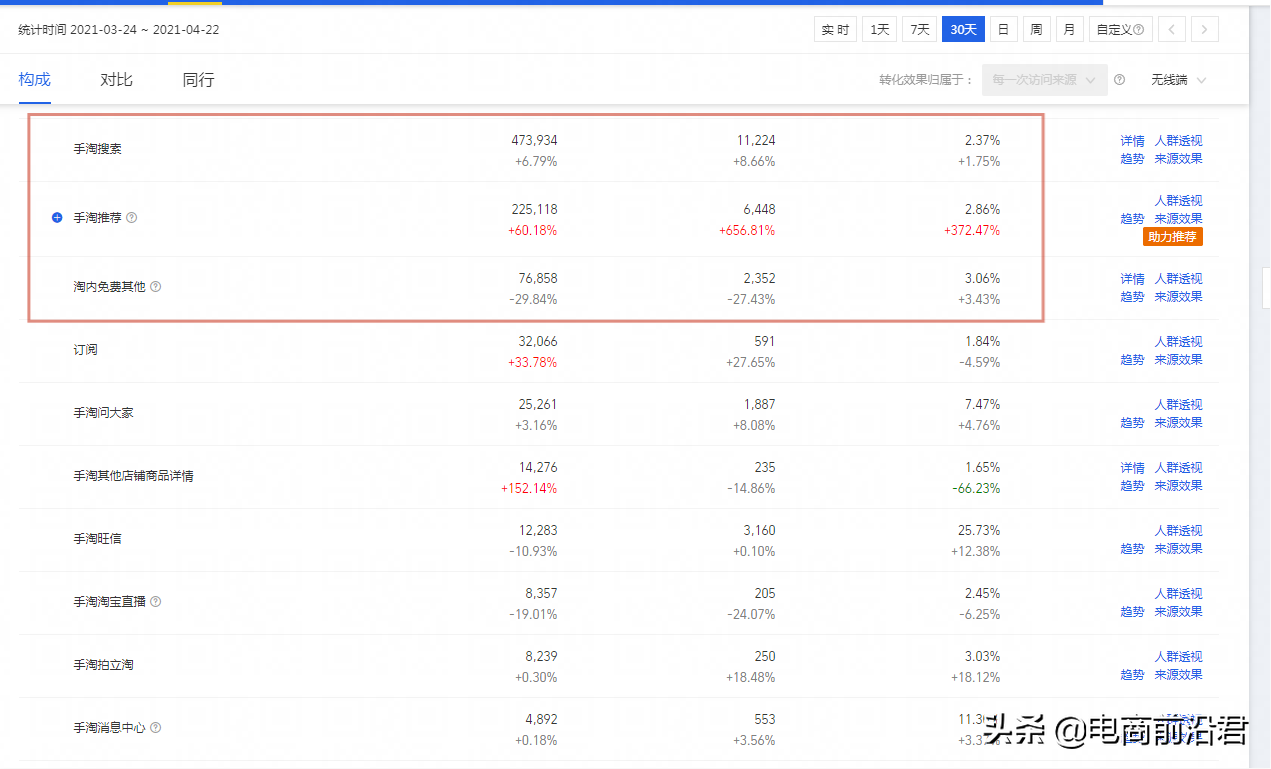
Task: Click 来源效果 link for 手淘旺信 row
Action: click(1178, 549)
